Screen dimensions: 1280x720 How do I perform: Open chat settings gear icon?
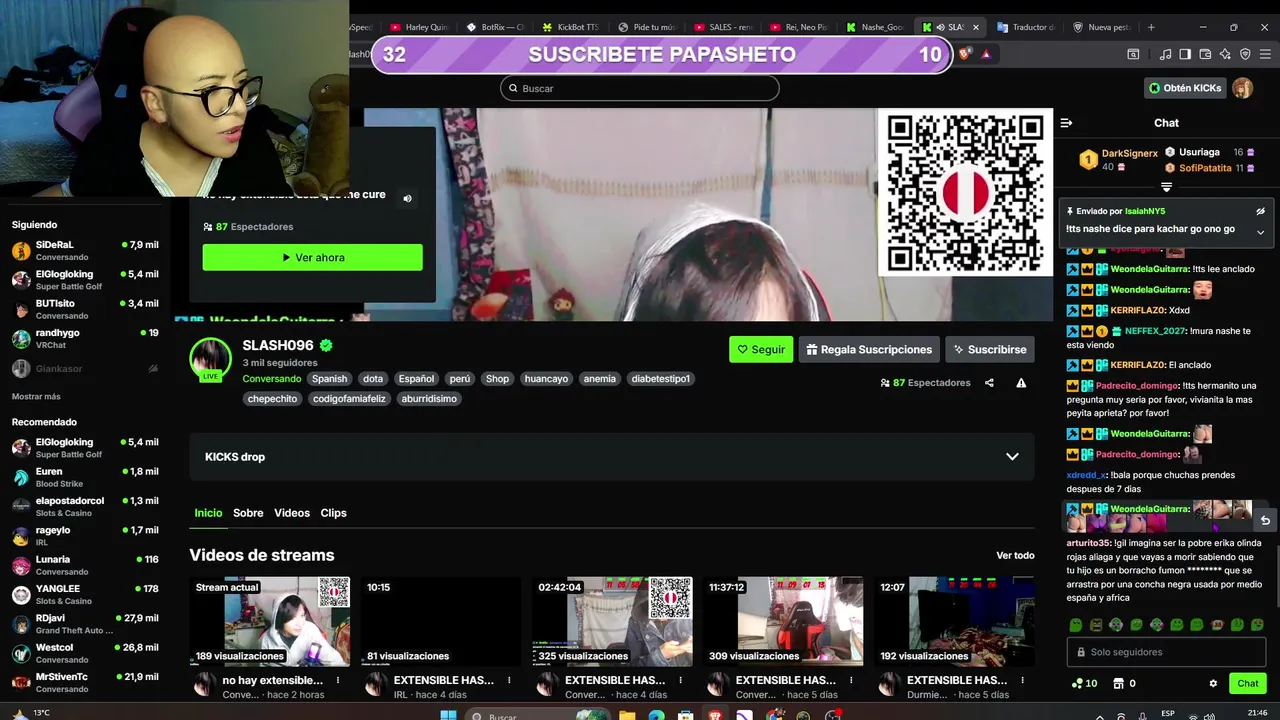point(1213,684)
